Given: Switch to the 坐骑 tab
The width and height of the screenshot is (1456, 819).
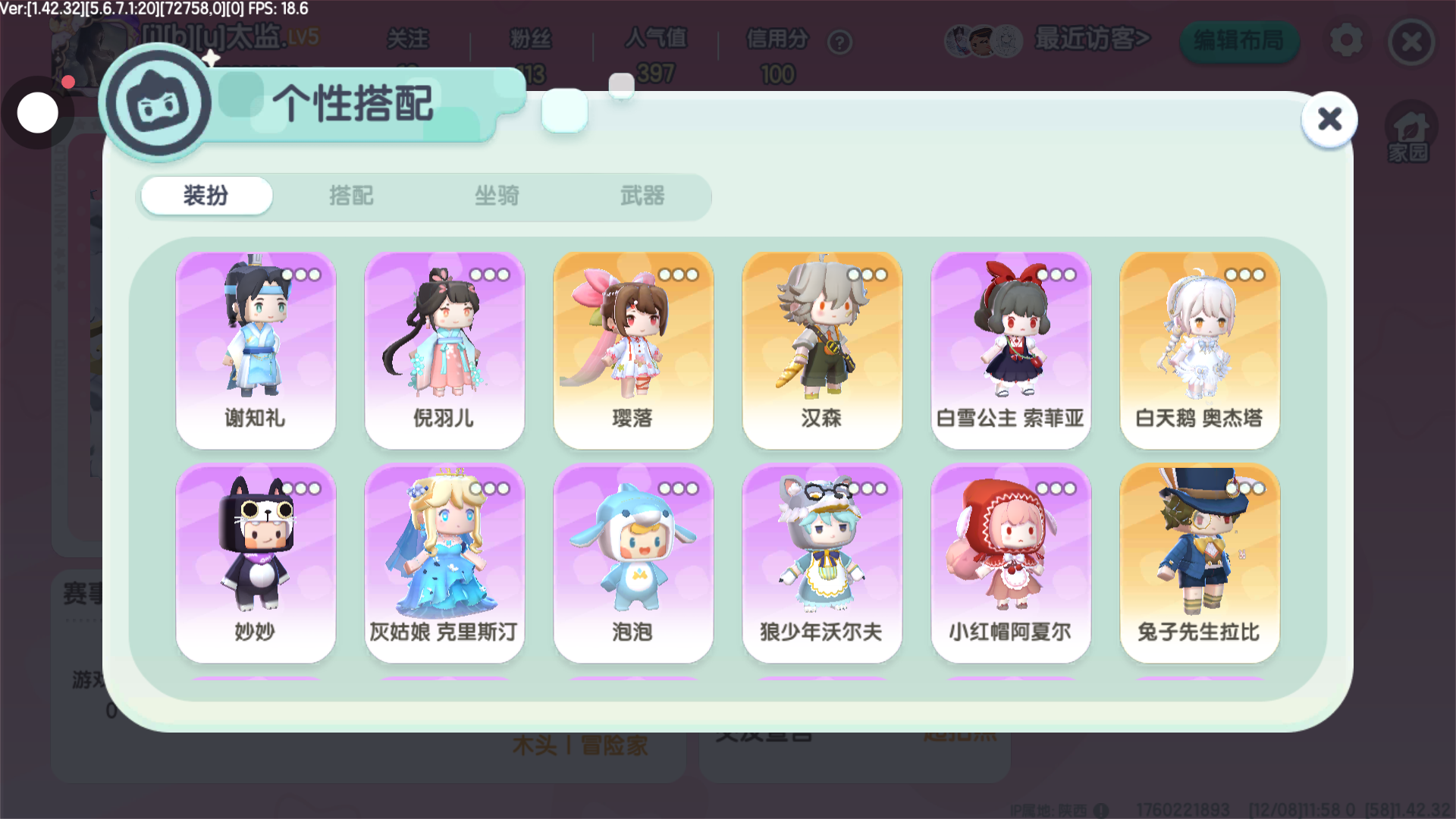Looking at the screenshot, I should (x=497, y=196).
